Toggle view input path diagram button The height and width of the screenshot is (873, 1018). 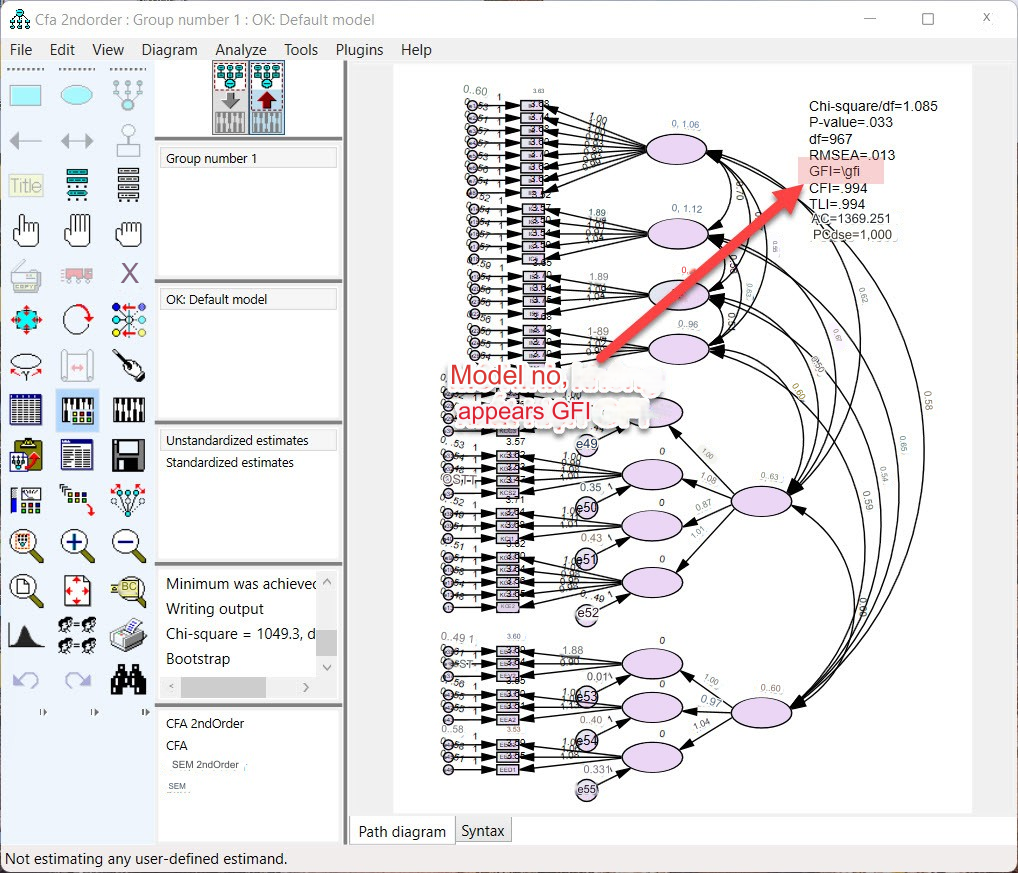coord(230,97)
